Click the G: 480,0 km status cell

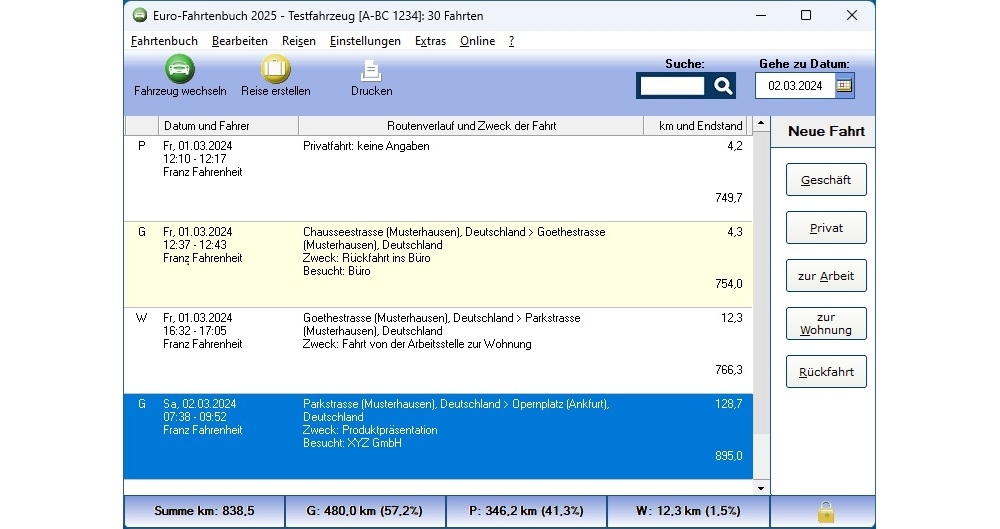coord(365,511)
